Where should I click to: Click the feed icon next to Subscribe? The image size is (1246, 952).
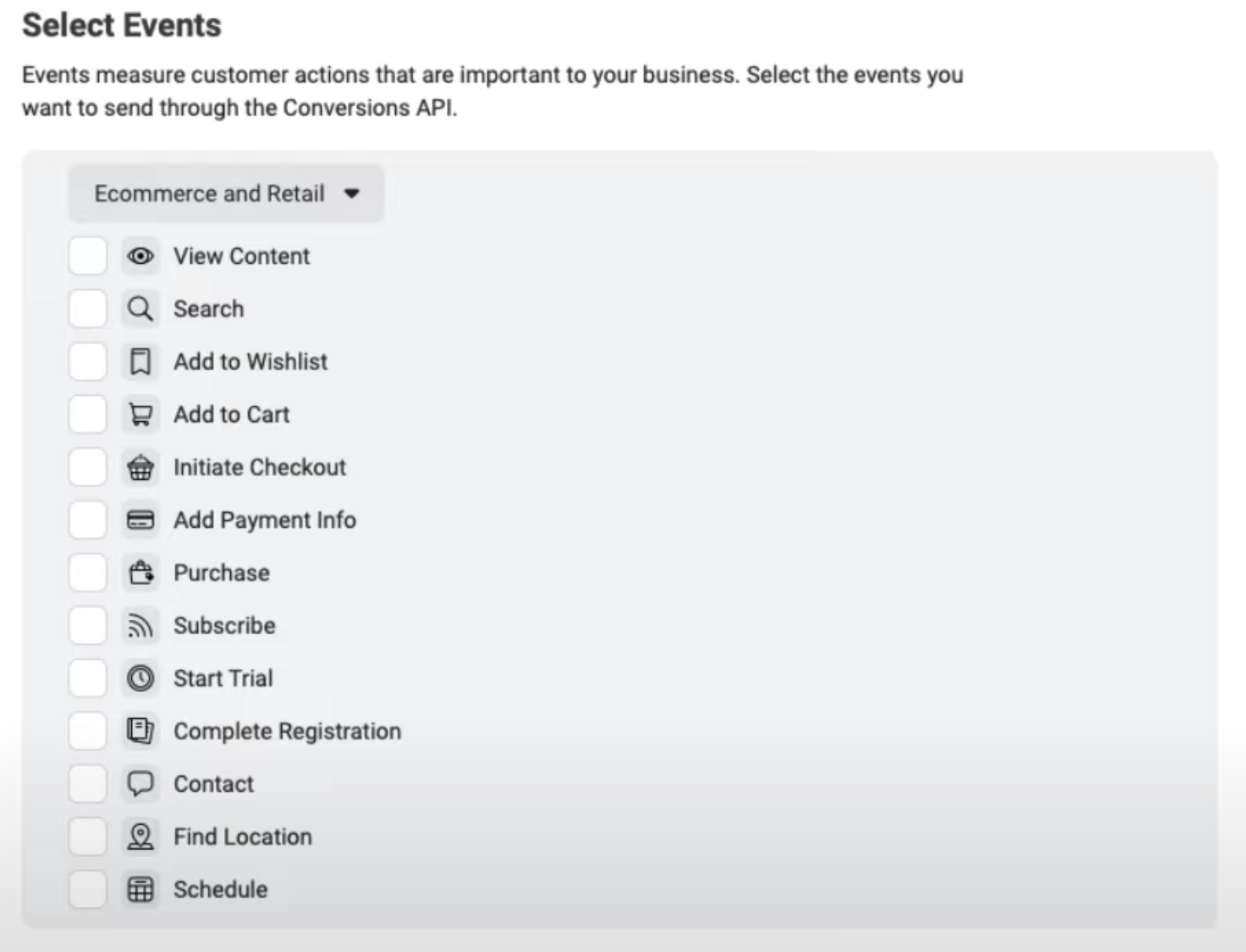click(141, 625)
